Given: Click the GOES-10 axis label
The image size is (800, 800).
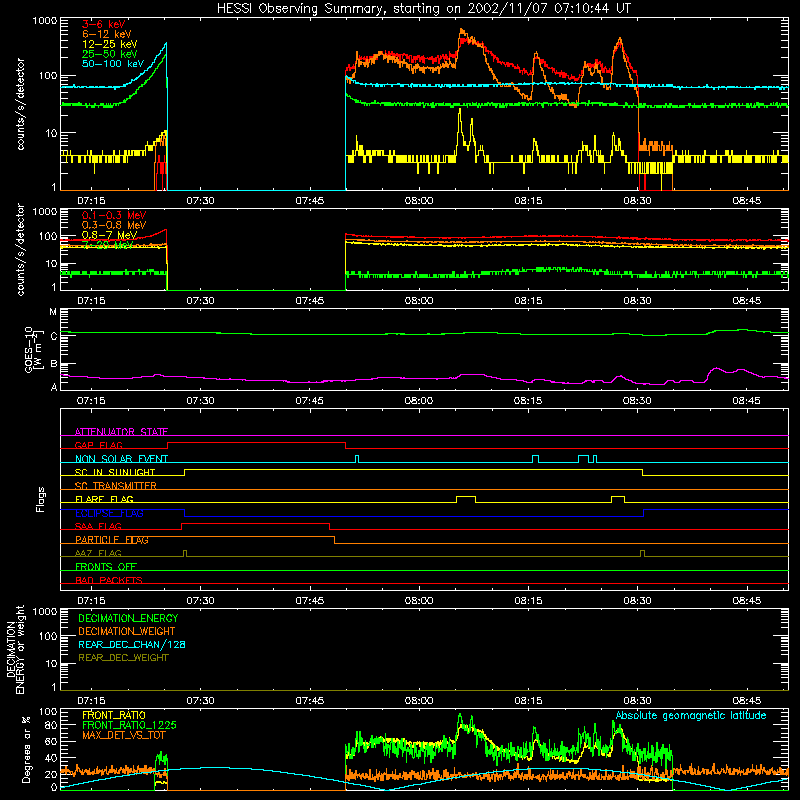Looking at the screenshot, I should pos(32,349).
